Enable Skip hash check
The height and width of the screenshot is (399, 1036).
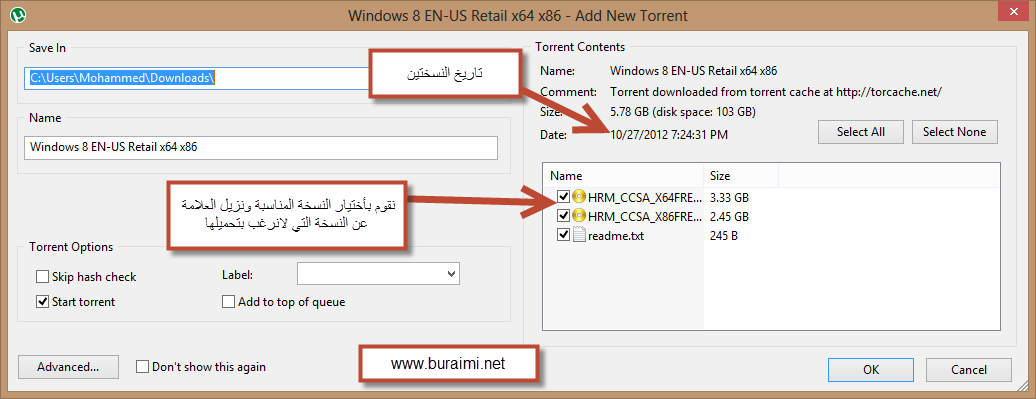click(x=42, y=277)
